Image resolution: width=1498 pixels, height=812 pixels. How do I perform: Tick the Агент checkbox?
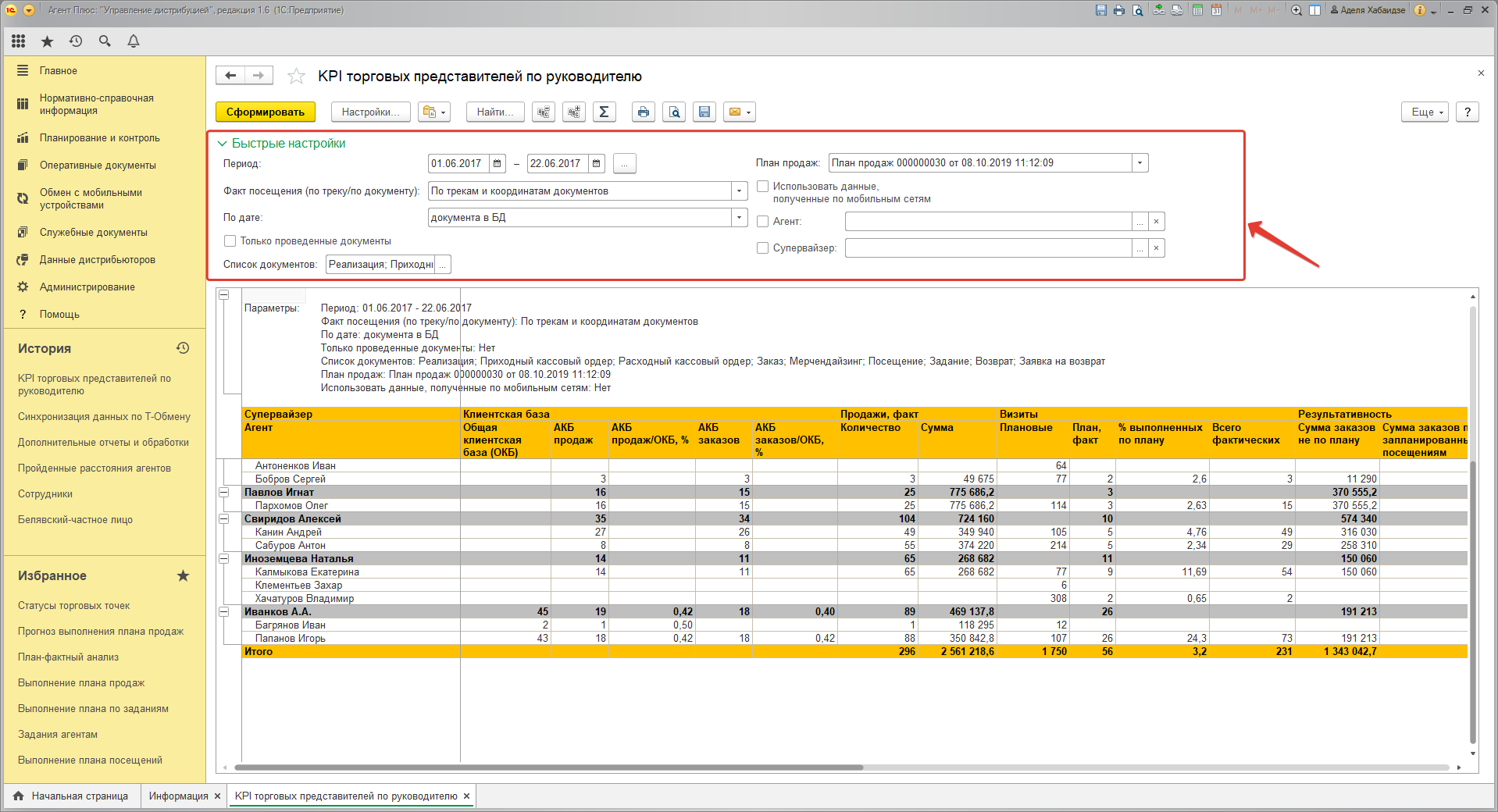pos(763,221)
